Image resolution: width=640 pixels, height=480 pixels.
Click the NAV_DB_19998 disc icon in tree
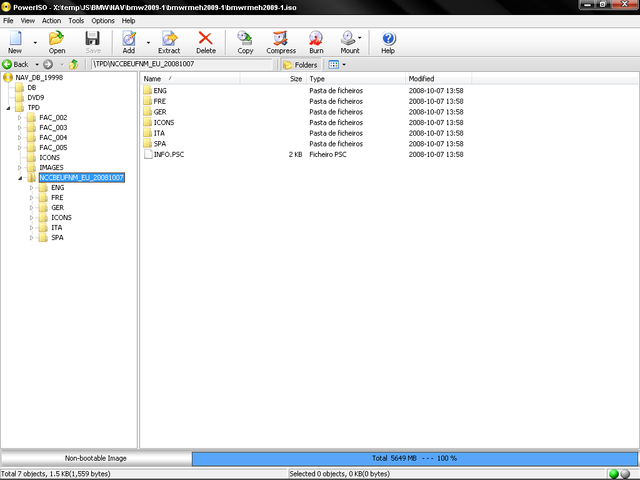(x=7, y=77)
